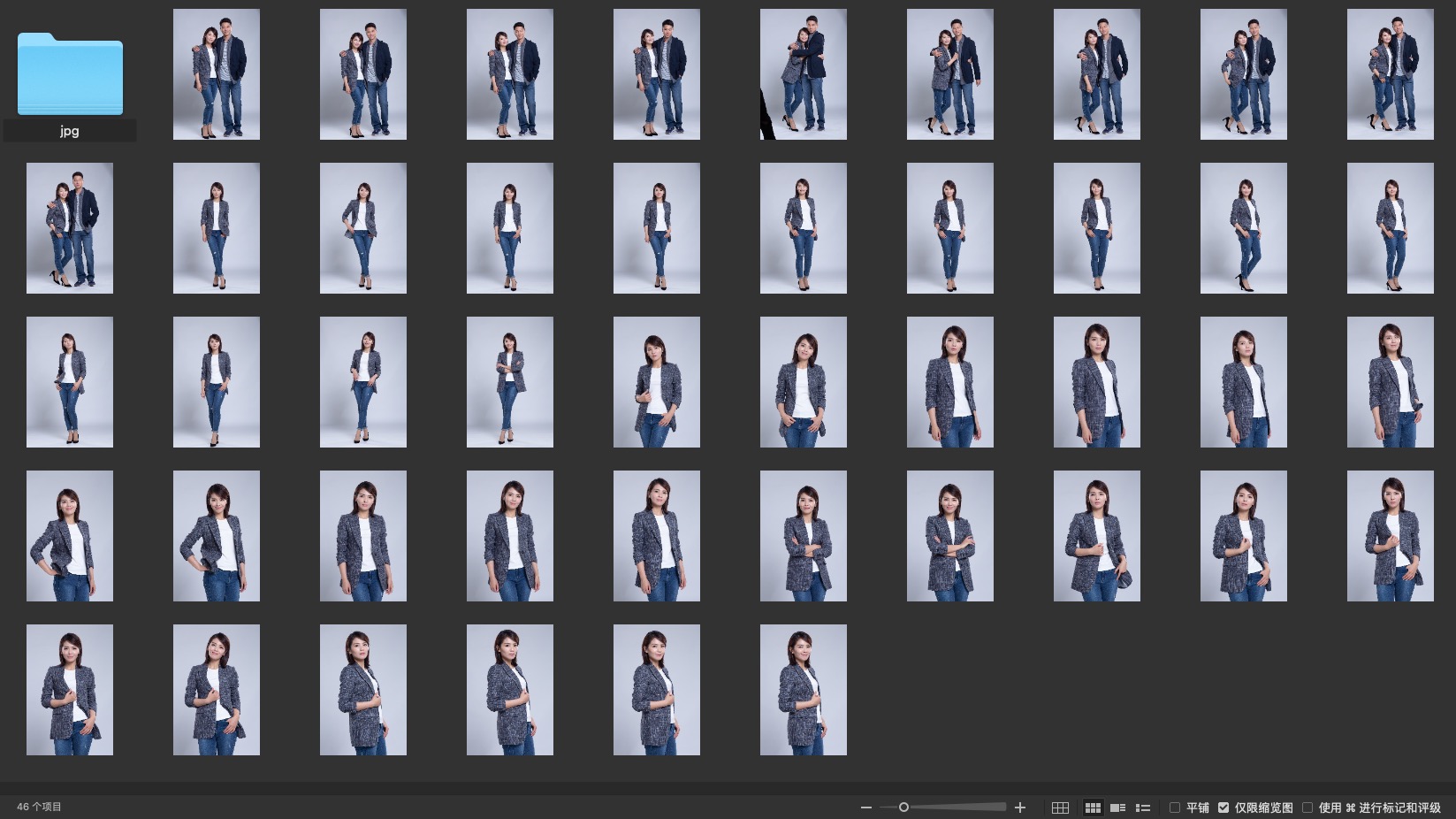The width and height of the screenshot is (1456, 819).
Task: Uncheck the 仅限缩览图 checkbox
Action: click(x=1223, y=808)
